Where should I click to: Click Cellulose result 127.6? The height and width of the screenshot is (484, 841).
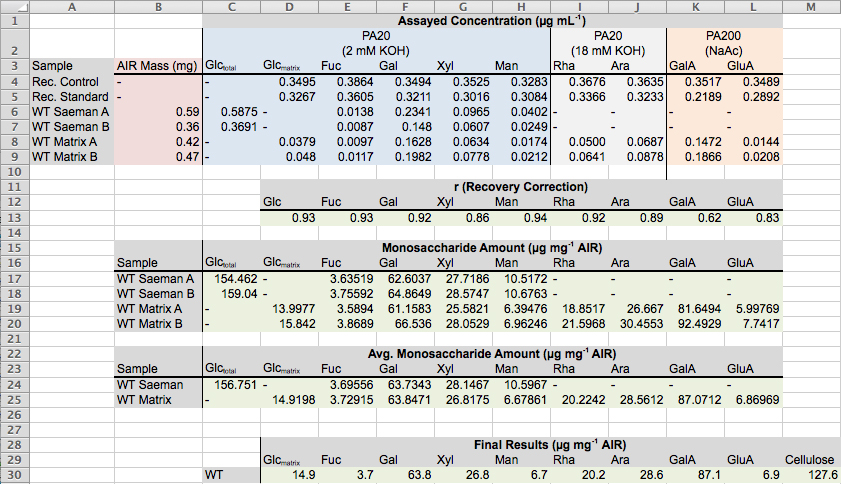[x=812, y=475]
